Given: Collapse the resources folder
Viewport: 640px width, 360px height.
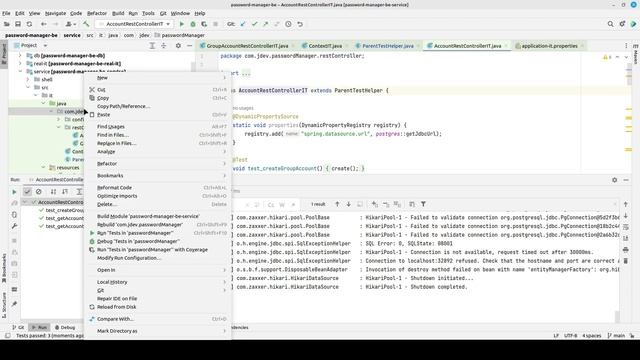Looking at the screenshot, I should point(43,167).
